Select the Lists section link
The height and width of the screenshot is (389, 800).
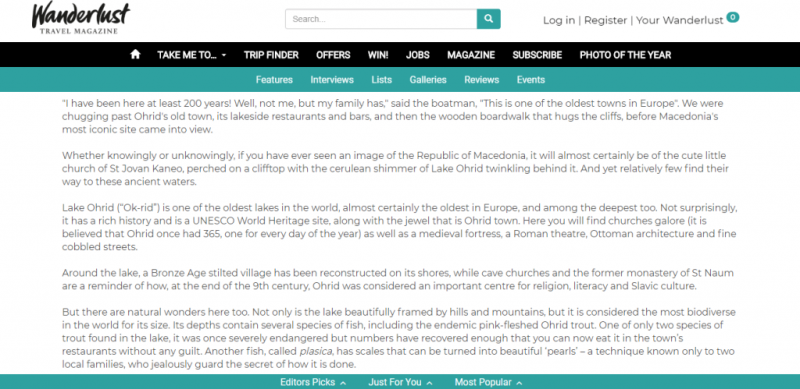tap(382, 80)
